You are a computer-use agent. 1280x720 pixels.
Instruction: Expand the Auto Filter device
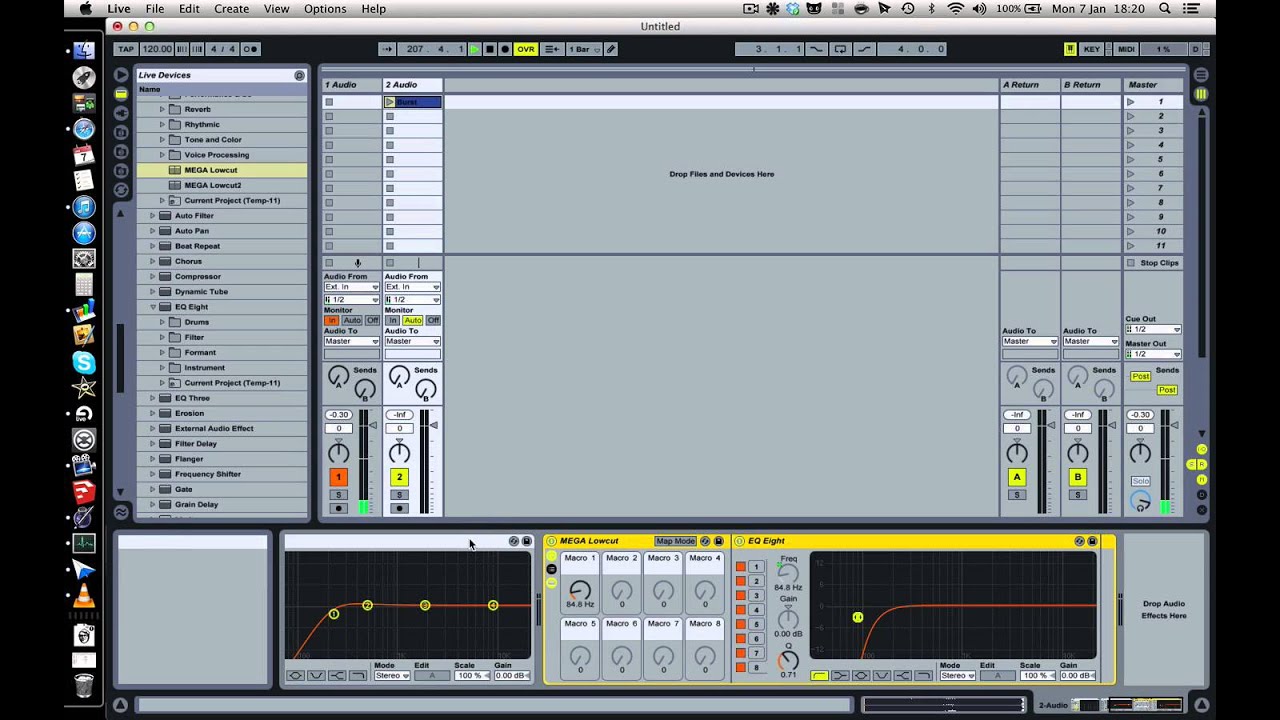click(x=153, y=215)
